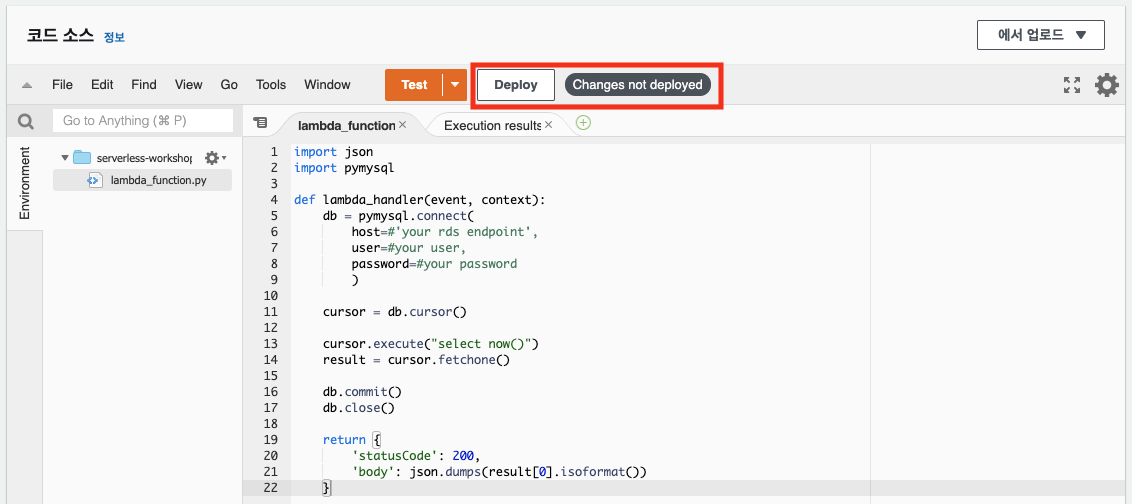Toggle the Environment side panel

[25, 183]
